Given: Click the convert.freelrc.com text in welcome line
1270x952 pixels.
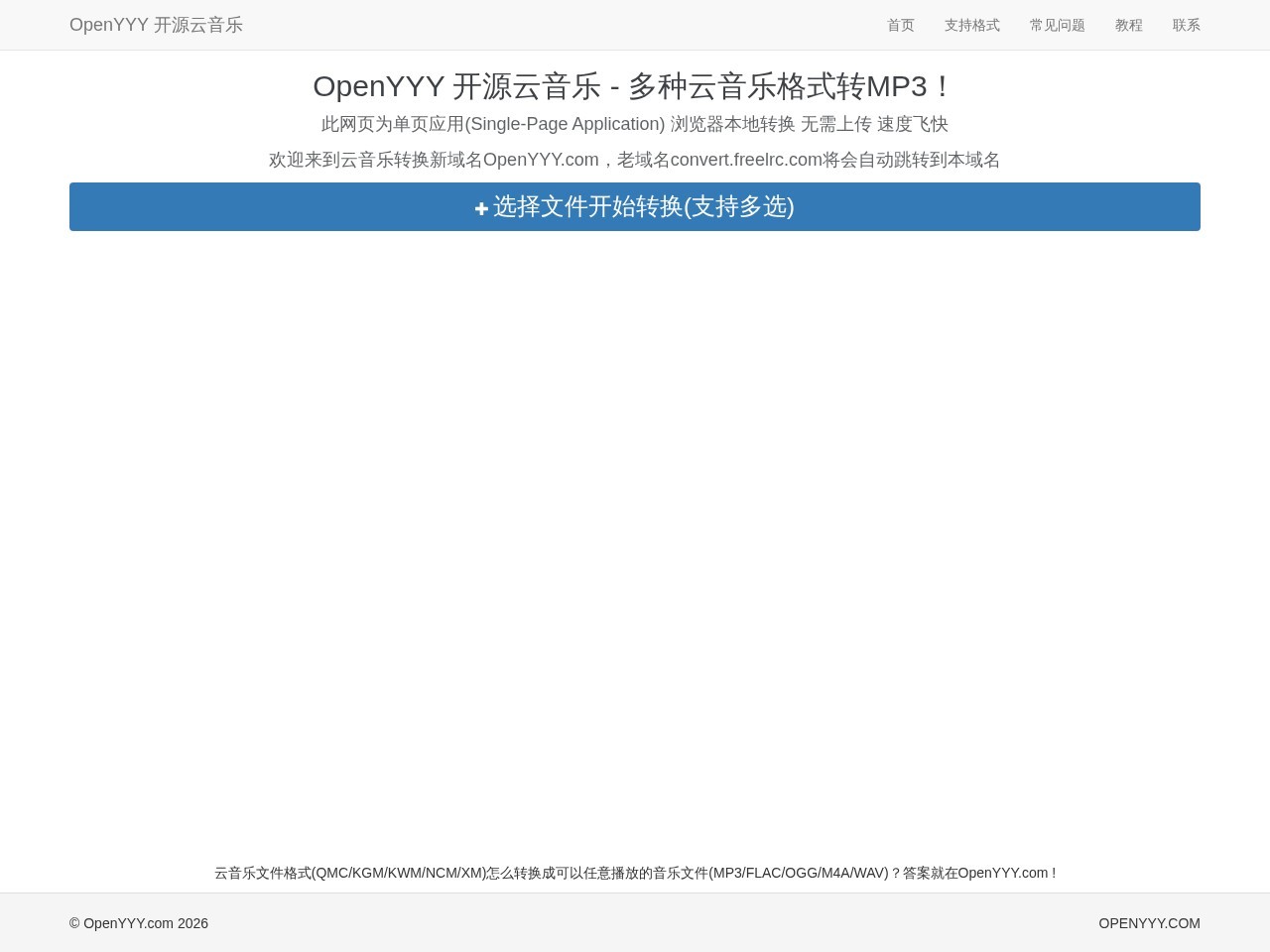Looking at the screenshot, I should [x=746, y=160].
